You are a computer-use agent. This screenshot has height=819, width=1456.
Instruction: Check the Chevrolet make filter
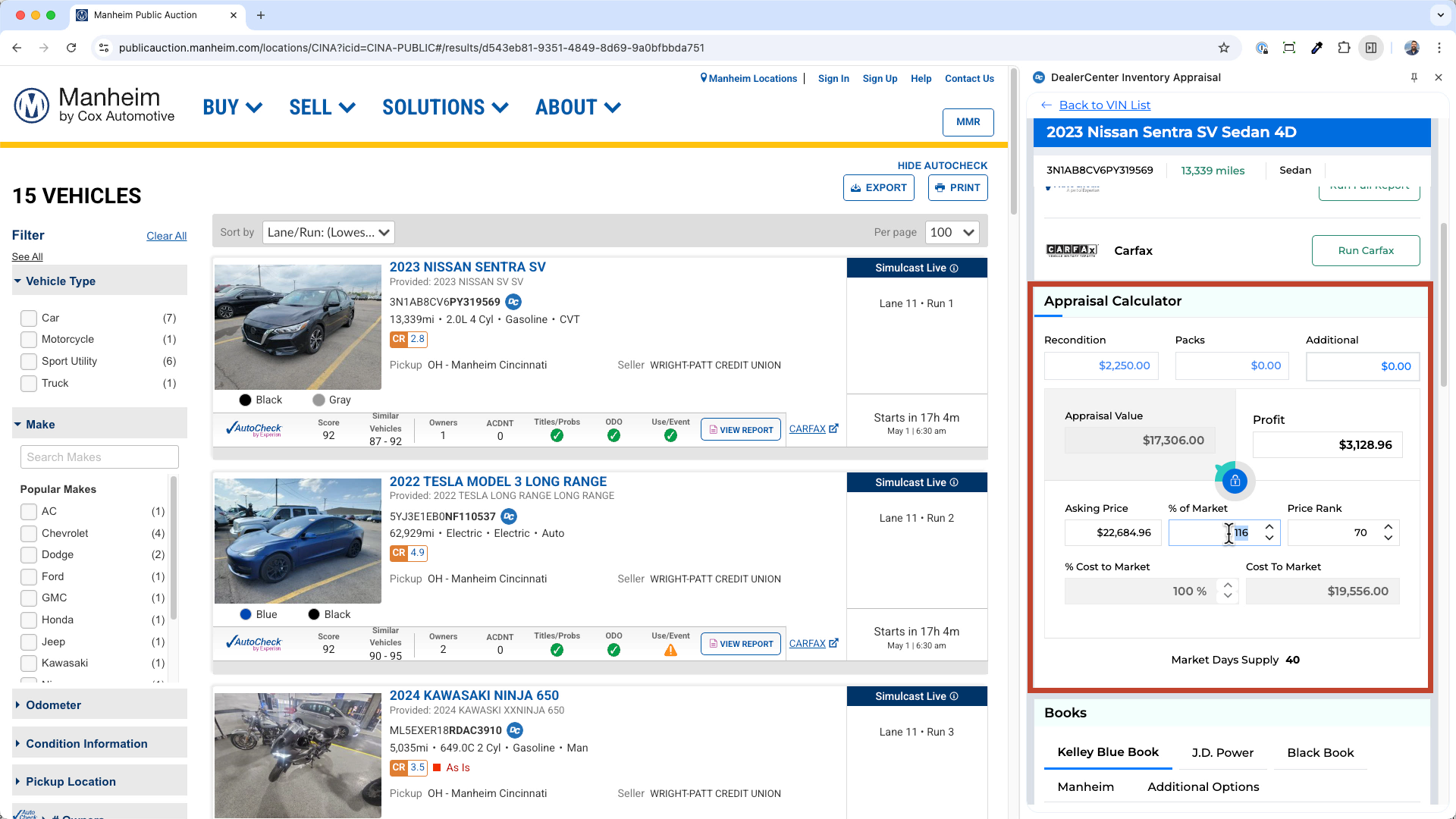[29, 534]
